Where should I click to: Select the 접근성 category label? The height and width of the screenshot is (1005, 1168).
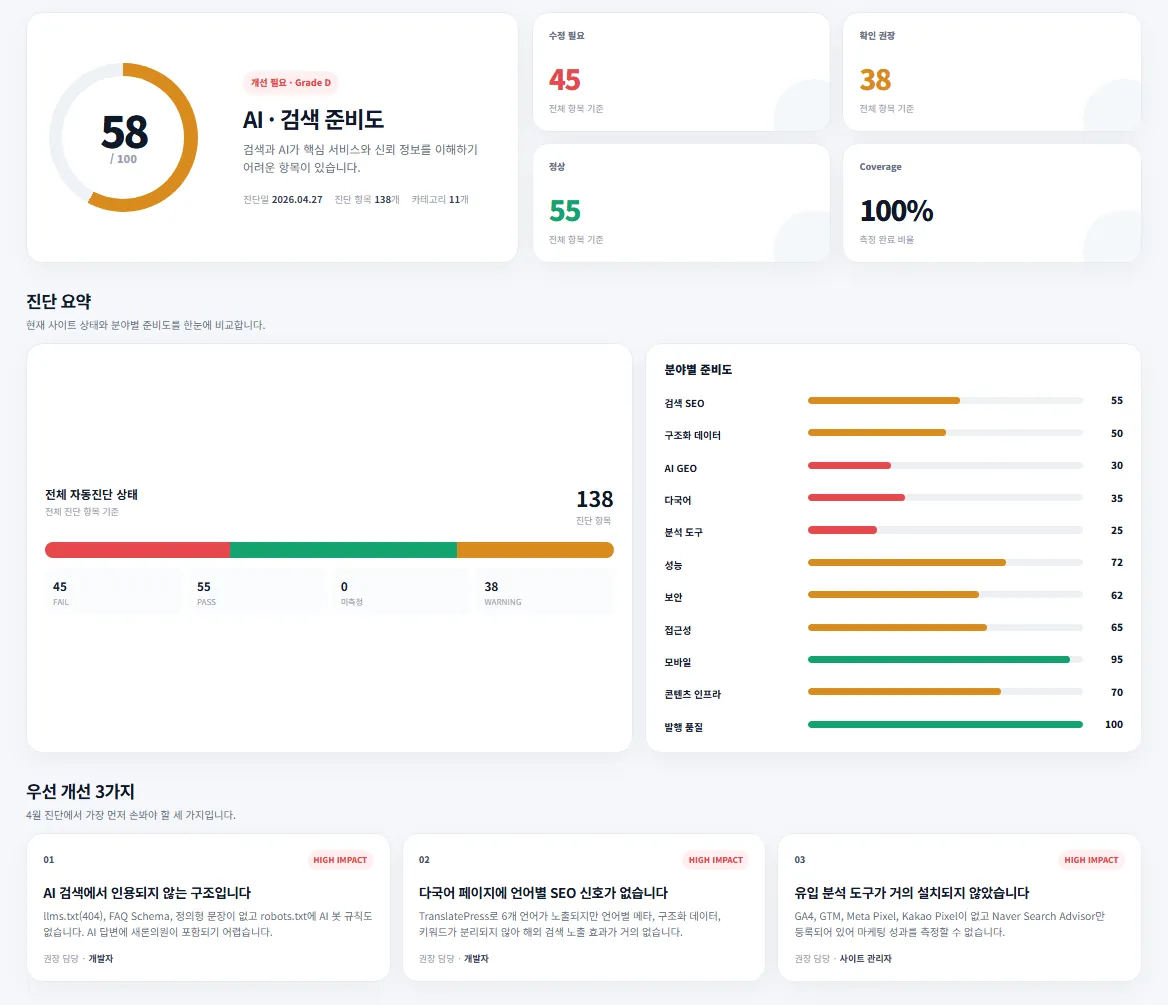[x=678, y=630]
